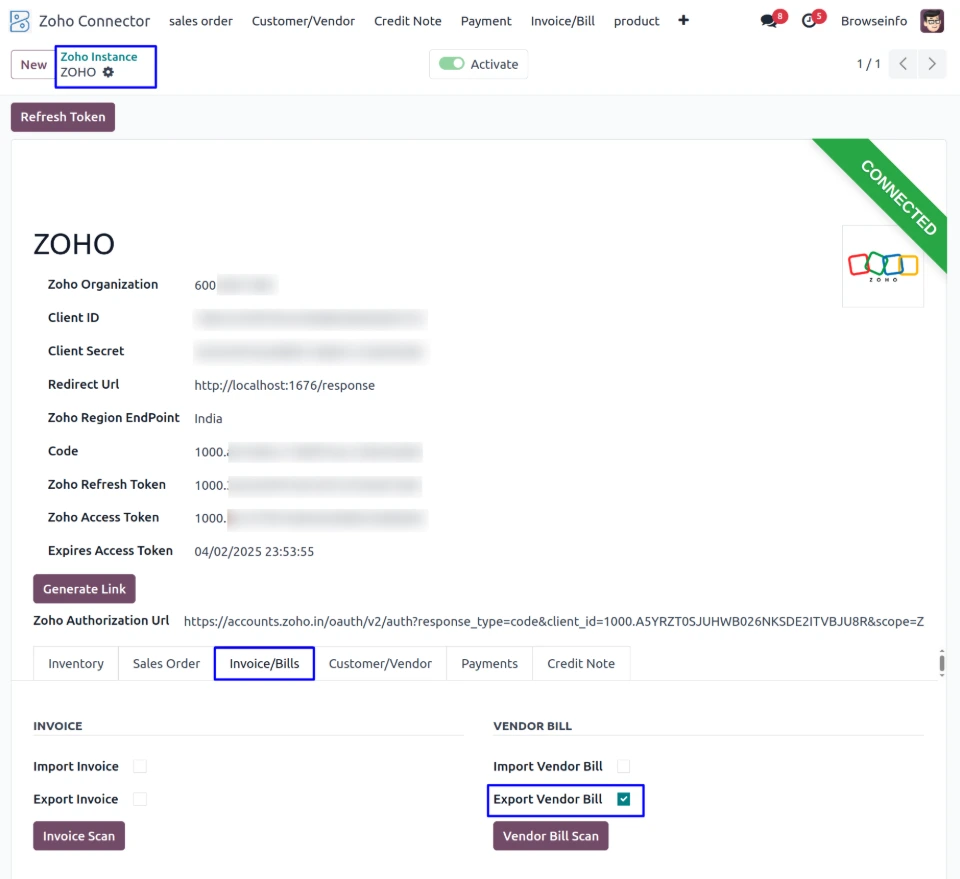Click the Vendor Bill Scan button

click(x=551, y=836)
